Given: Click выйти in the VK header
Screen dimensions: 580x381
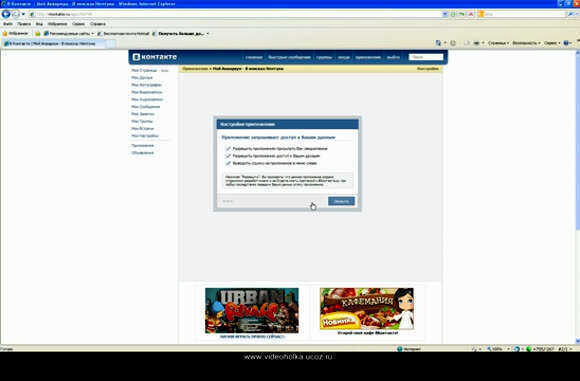Looking at the screenshot, I should point(393,57).
